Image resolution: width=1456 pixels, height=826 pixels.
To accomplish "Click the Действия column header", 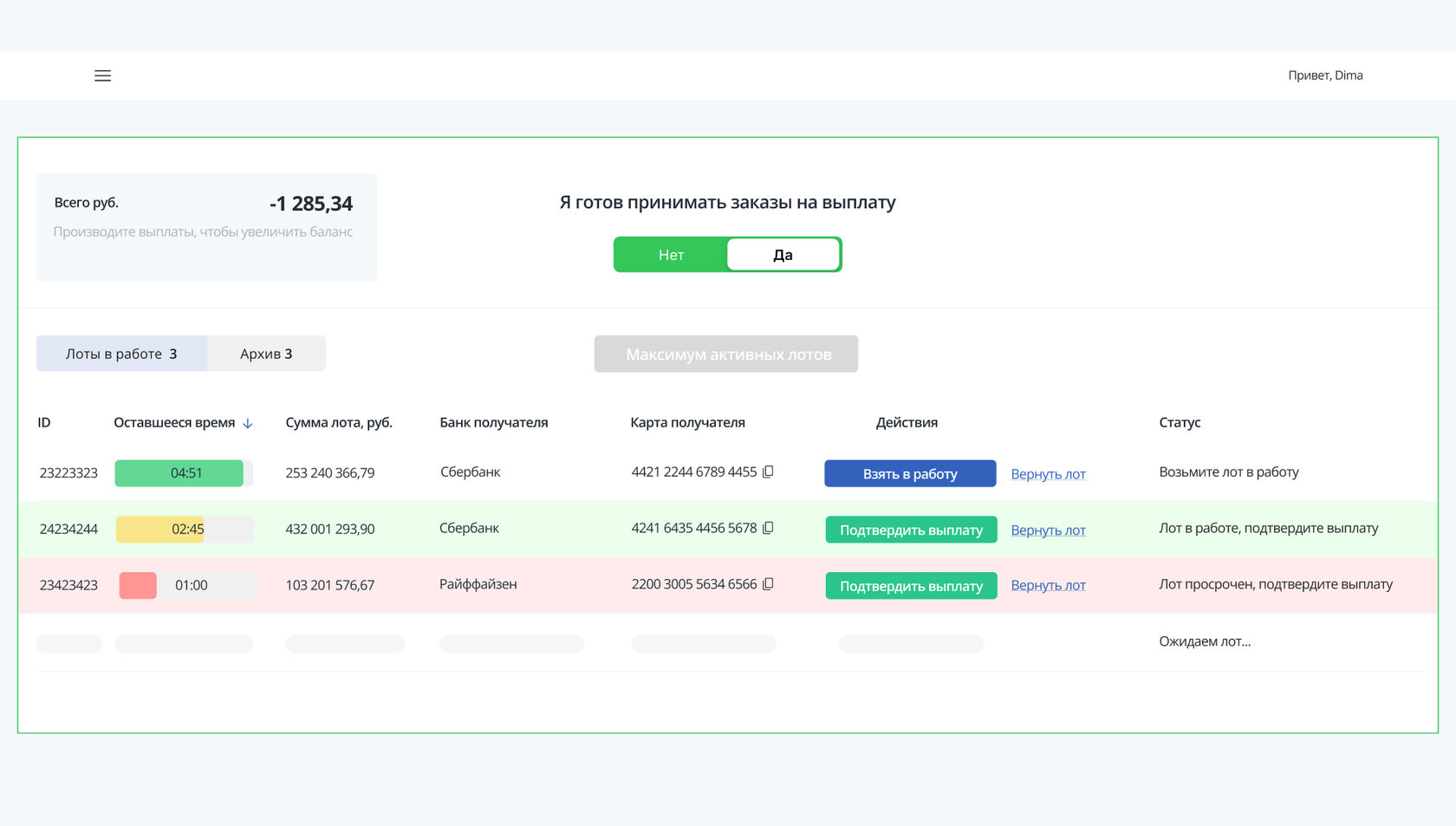I will [x=907, y=423].
